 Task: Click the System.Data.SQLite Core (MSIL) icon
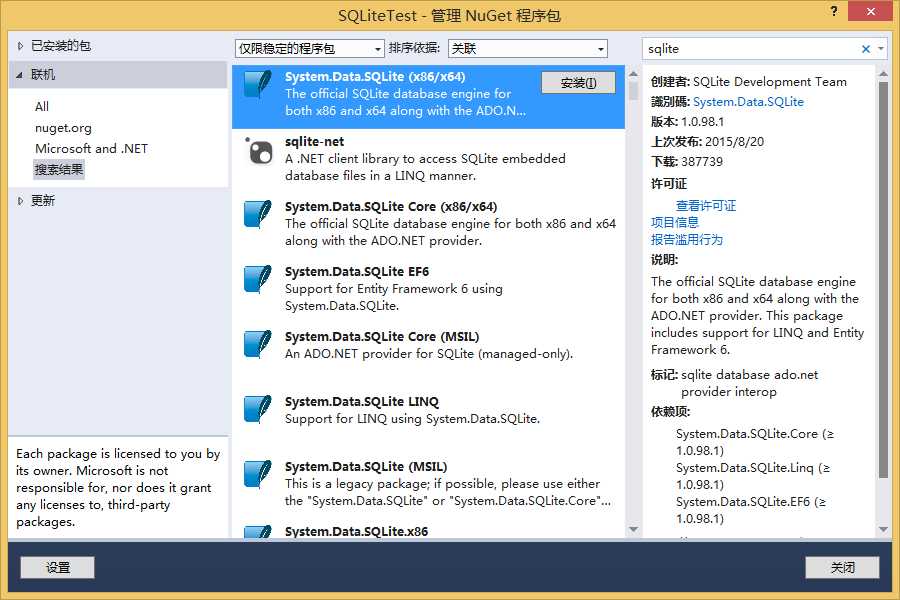258,344
